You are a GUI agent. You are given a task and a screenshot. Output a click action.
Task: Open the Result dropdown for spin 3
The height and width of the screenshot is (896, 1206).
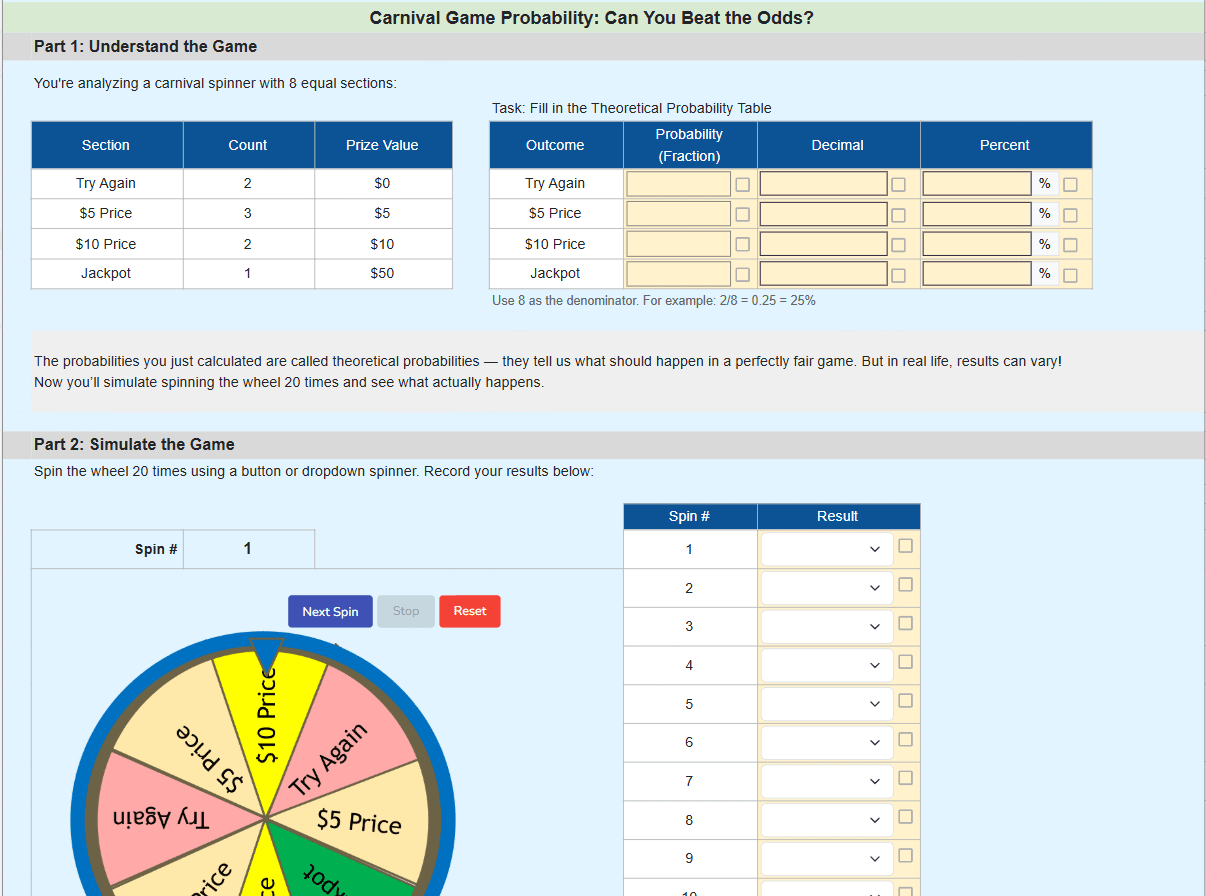click(x=827, y=626)
